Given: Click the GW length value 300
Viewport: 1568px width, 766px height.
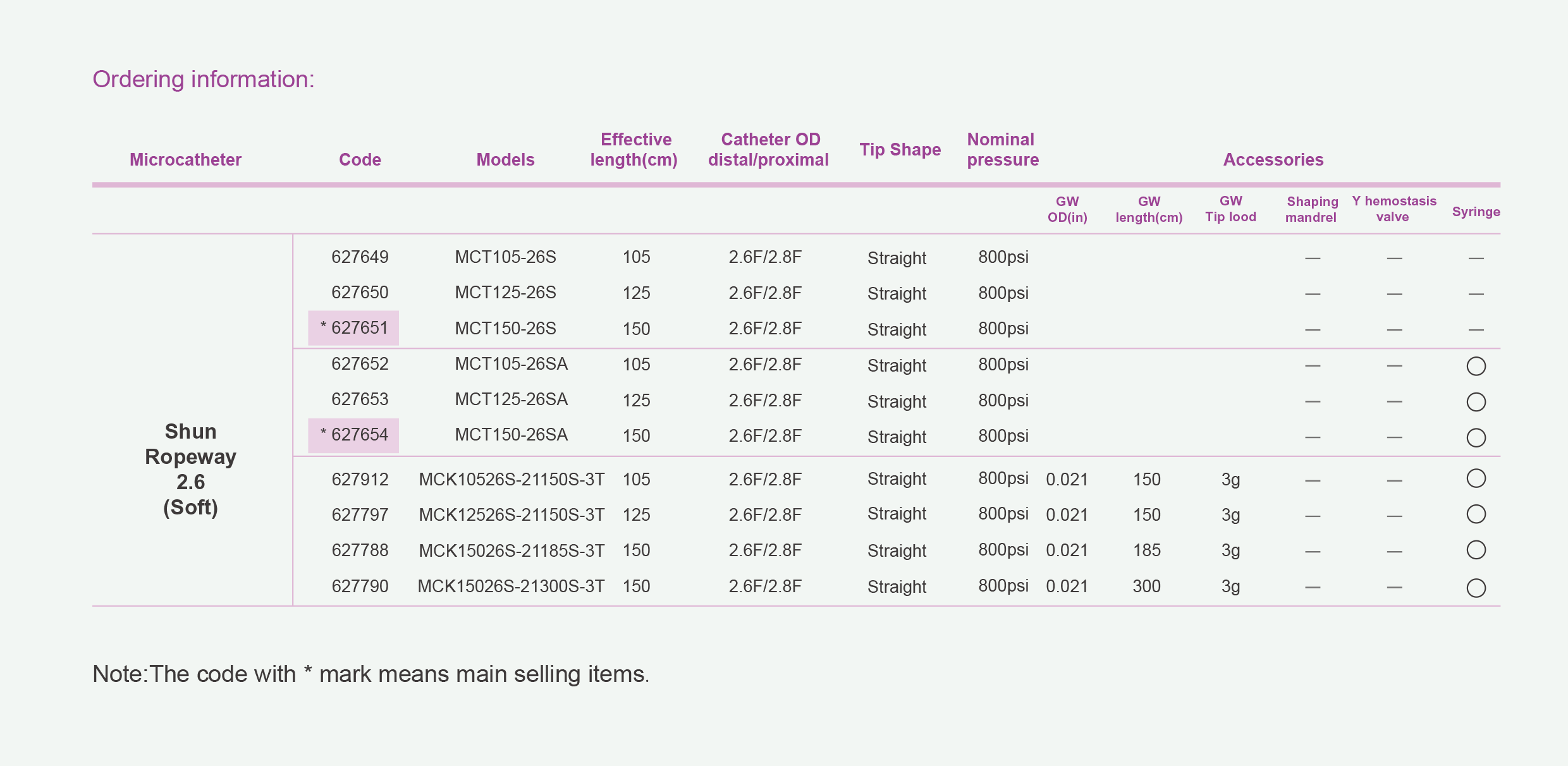Looking at the screenshot, I should (x=1146, y=587).
